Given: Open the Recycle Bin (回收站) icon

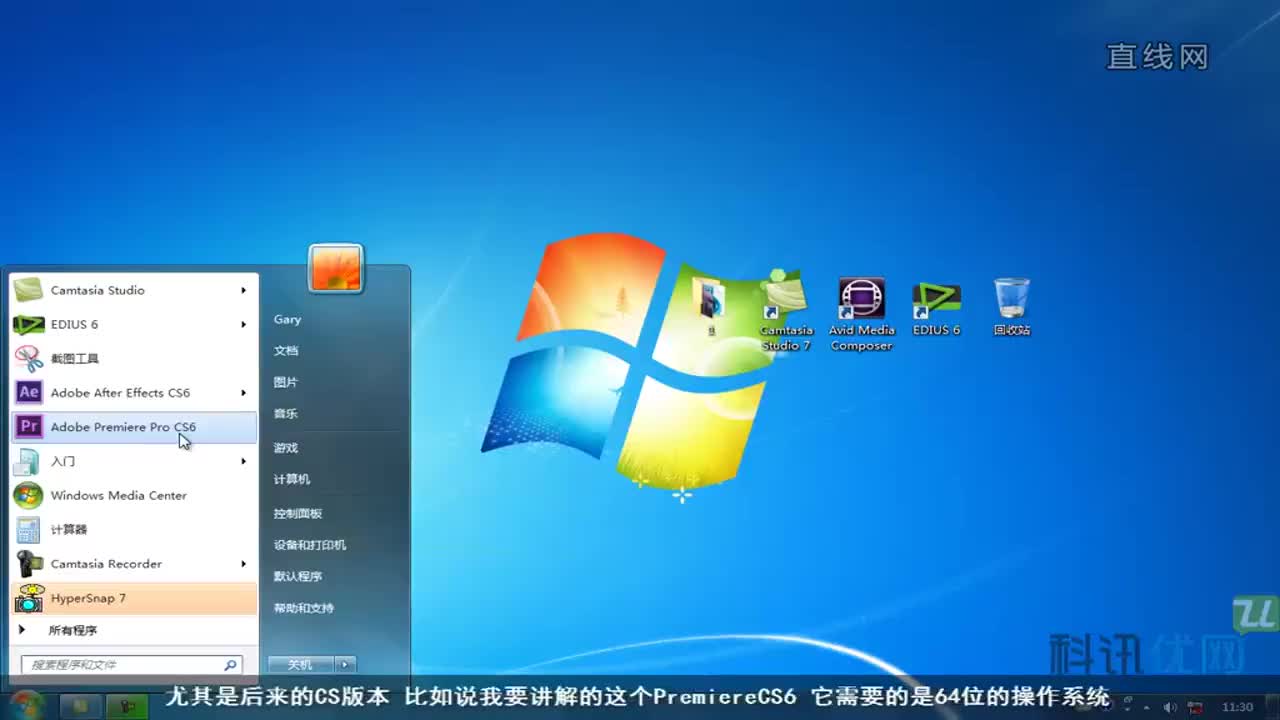Looking at the screenshot, I should [1011, 307].
